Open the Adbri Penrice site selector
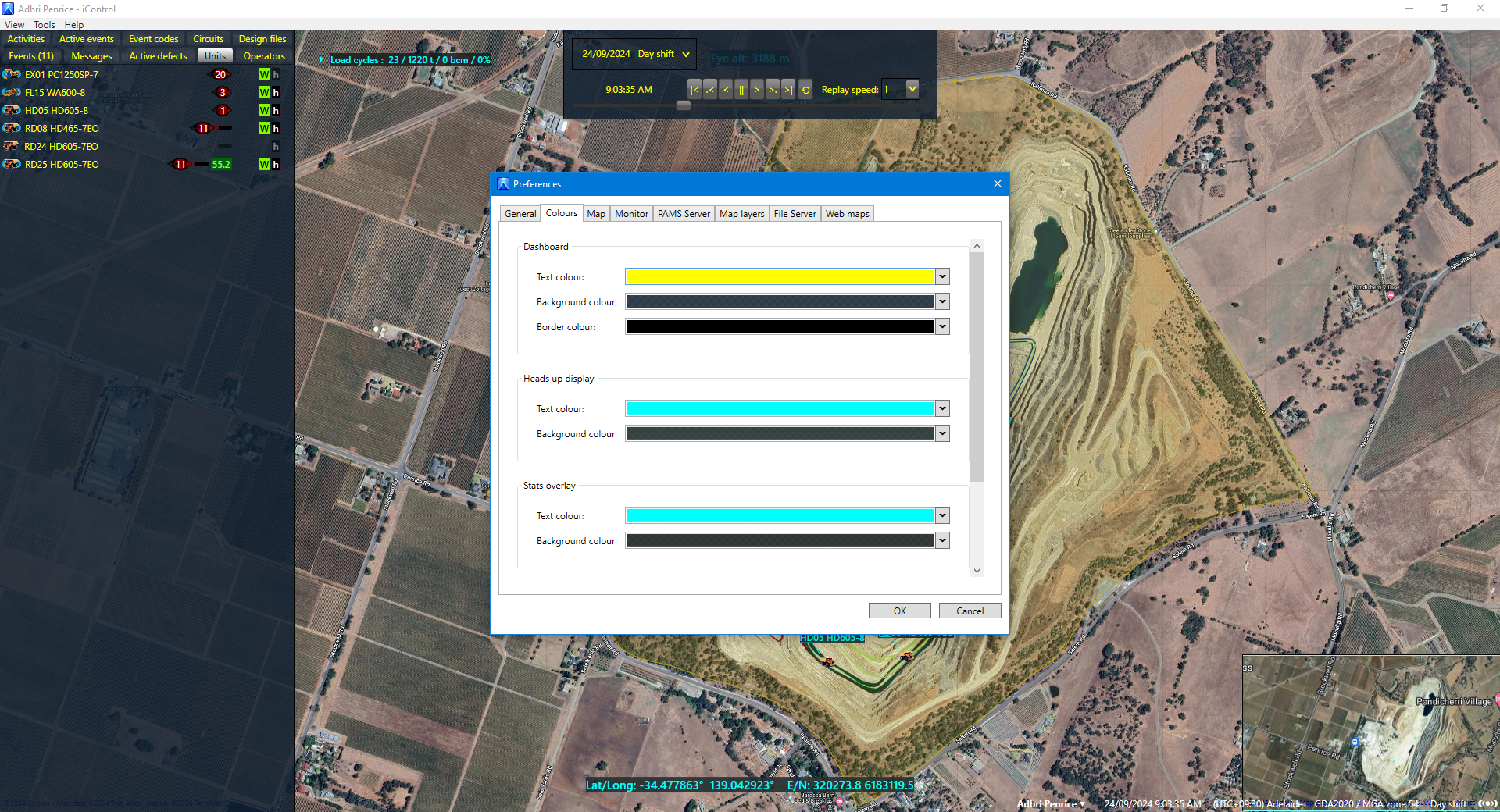Viewport: 1500px width, 812px height. [x=1051, y=803]
